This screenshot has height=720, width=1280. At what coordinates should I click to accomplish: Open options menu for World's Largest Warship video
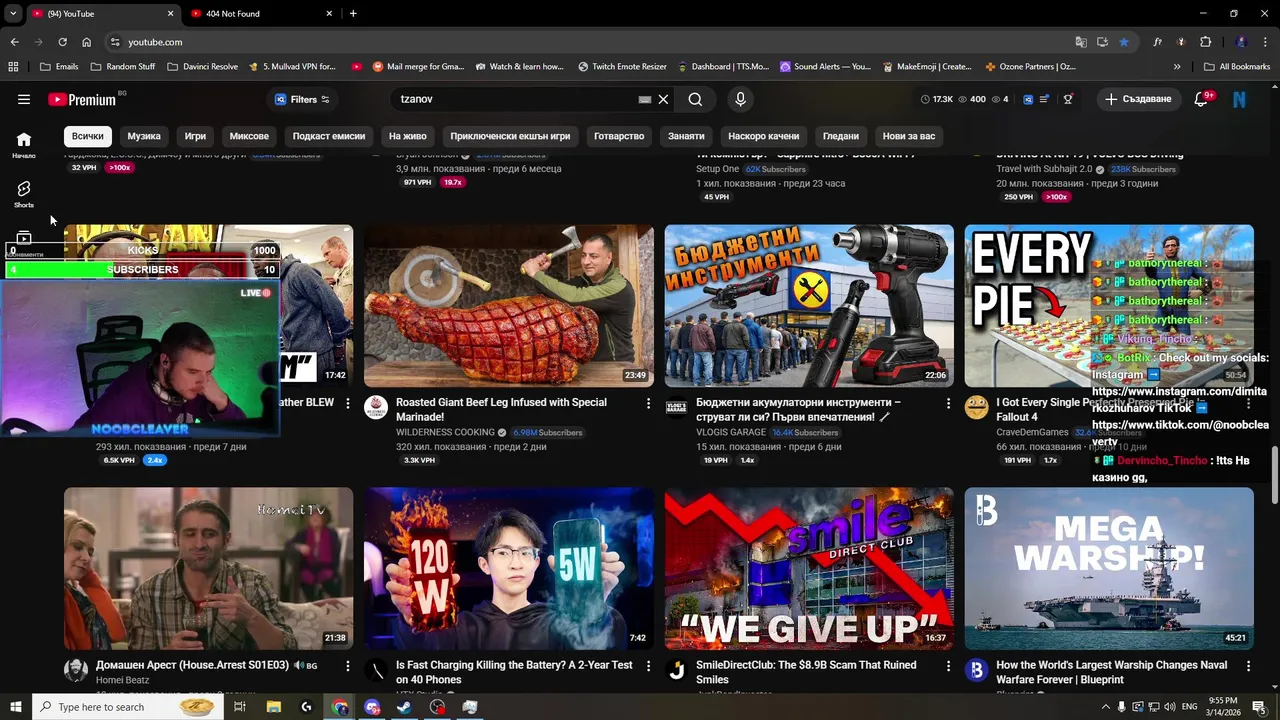(x=1248, y=666)
